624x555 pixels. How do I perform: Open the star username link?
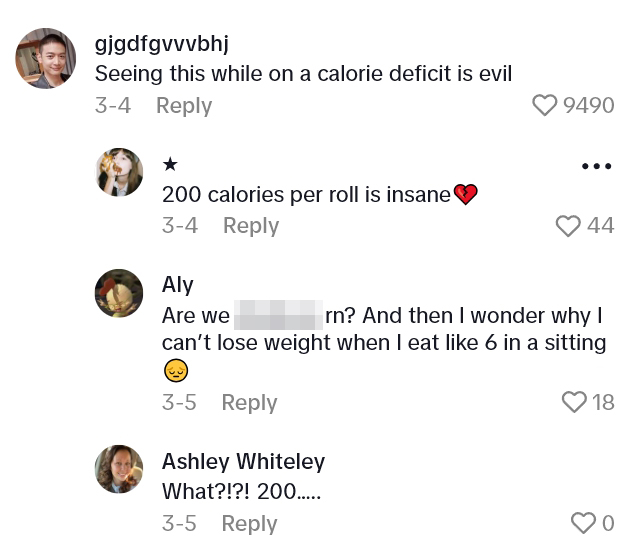click(170, 164)
